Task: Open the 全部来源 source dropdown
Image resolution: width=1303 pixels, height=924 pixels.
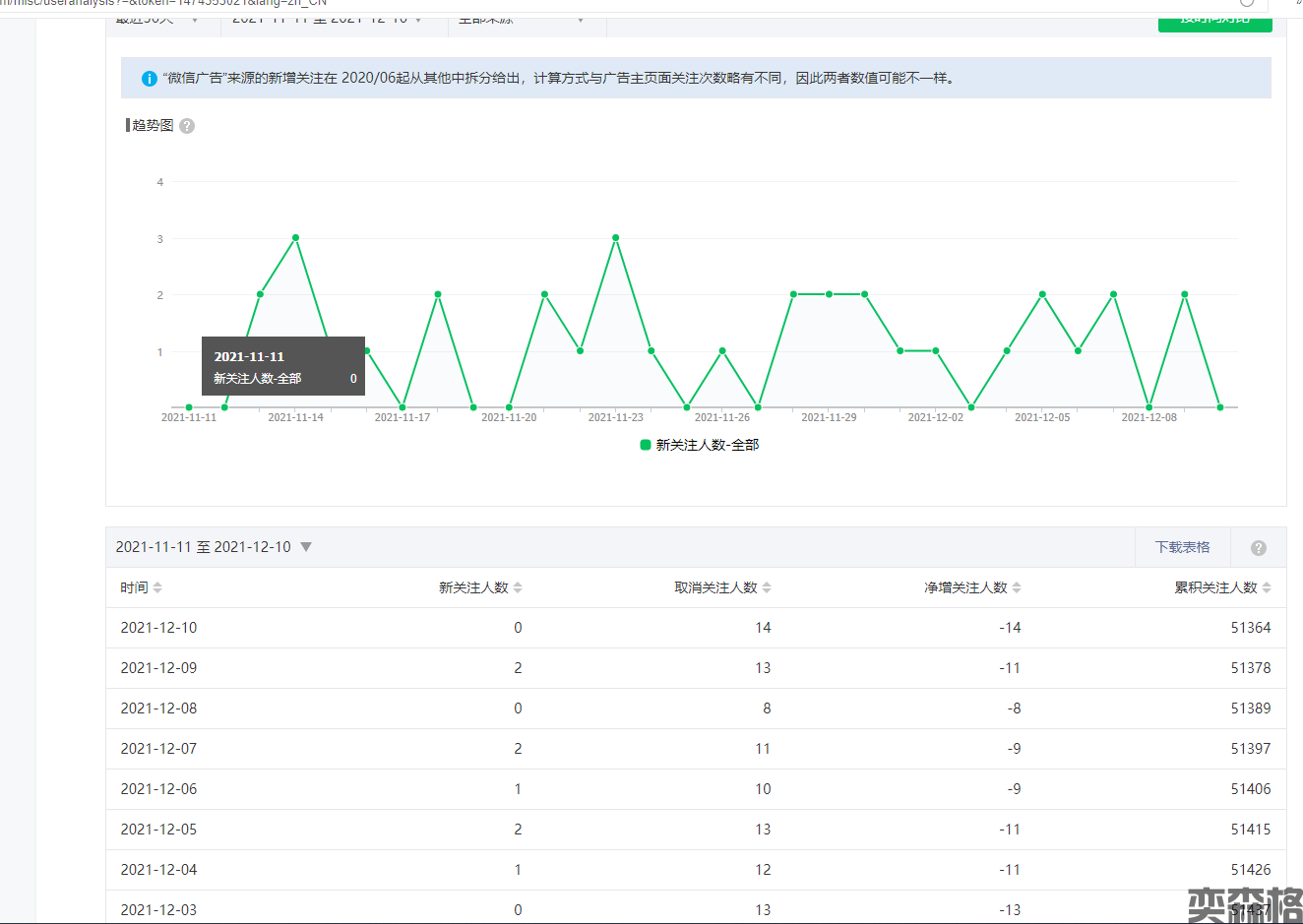Action: pos(522,19)
